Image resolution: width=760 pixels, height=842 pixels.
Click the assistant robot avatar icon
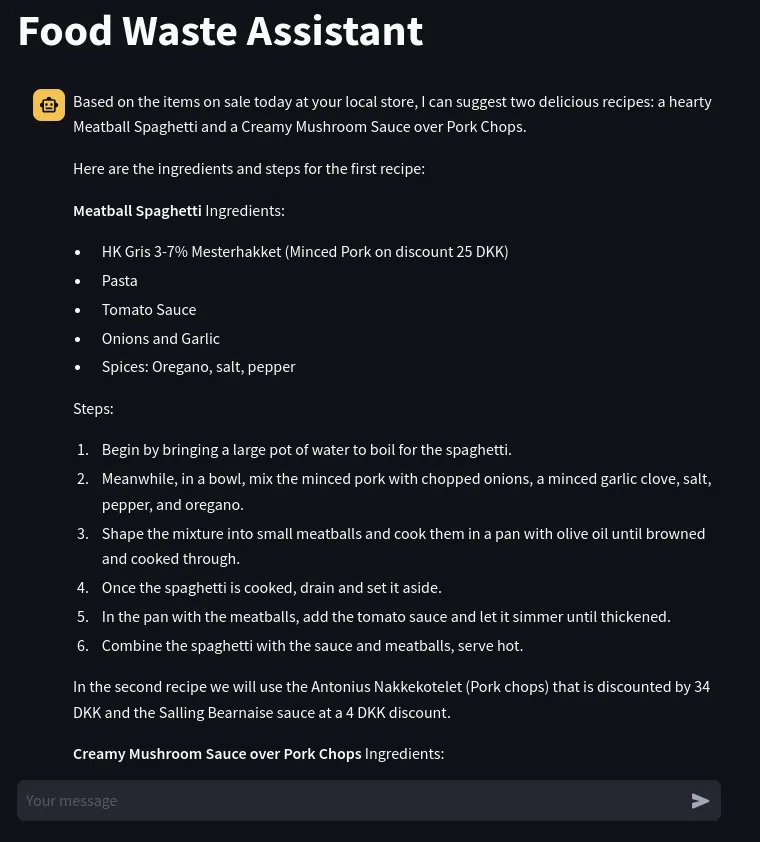49,105
